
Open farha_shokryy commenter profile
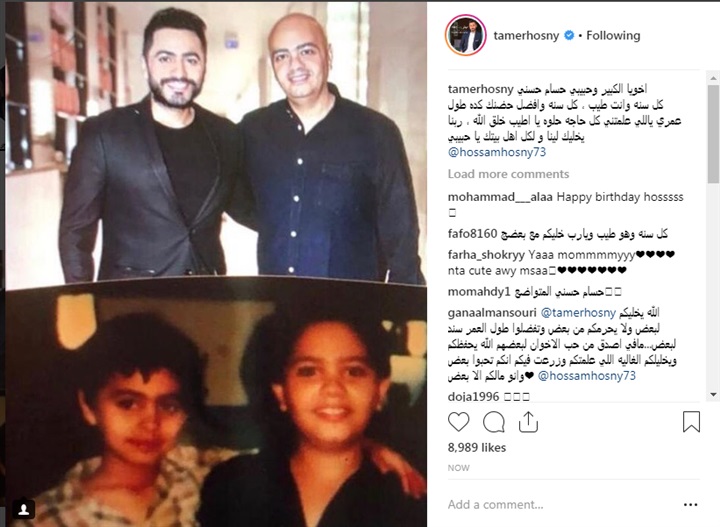click(486, 255)
